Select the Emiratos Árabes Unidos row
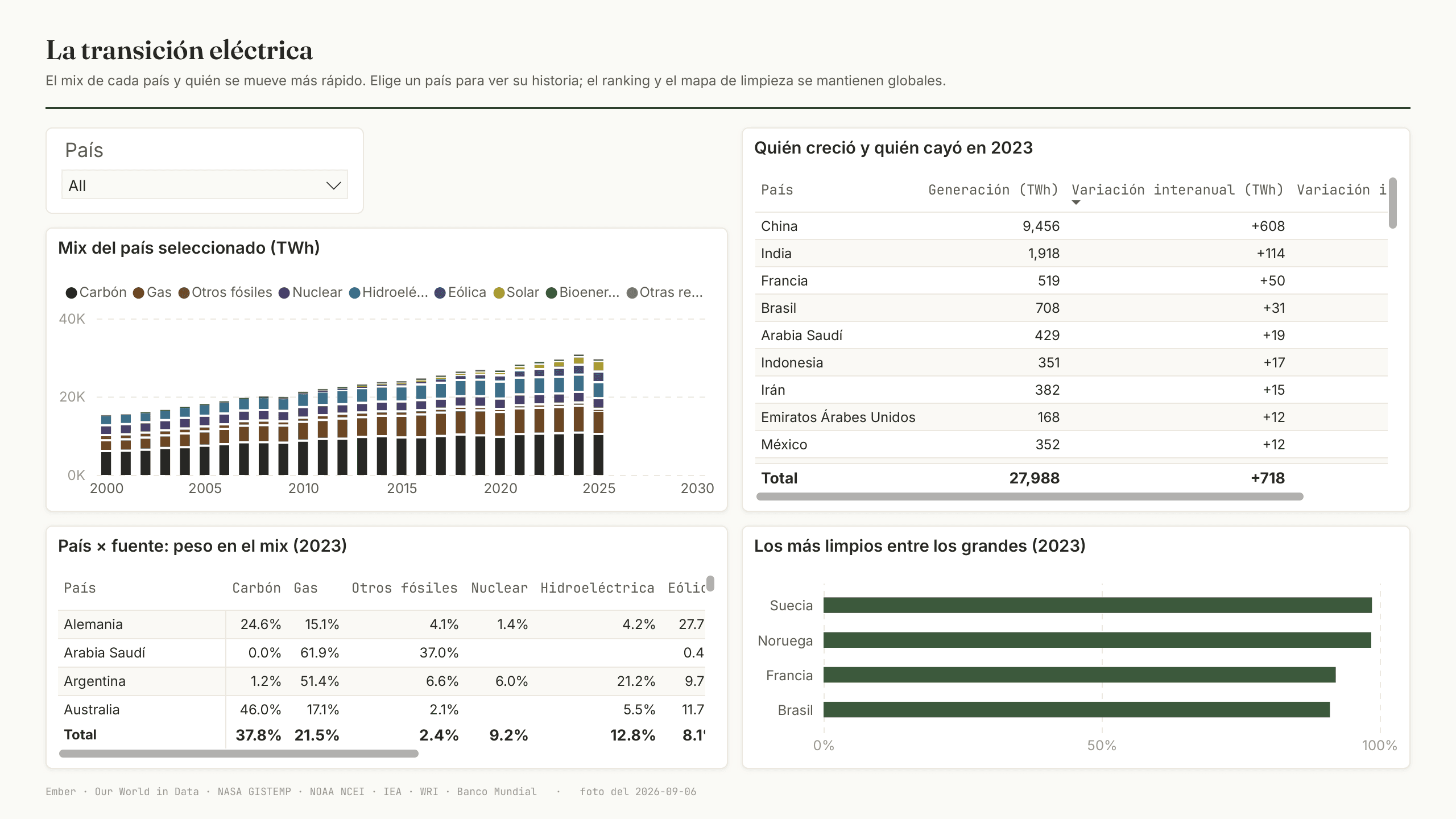1456x819 pixels. 1072,417
